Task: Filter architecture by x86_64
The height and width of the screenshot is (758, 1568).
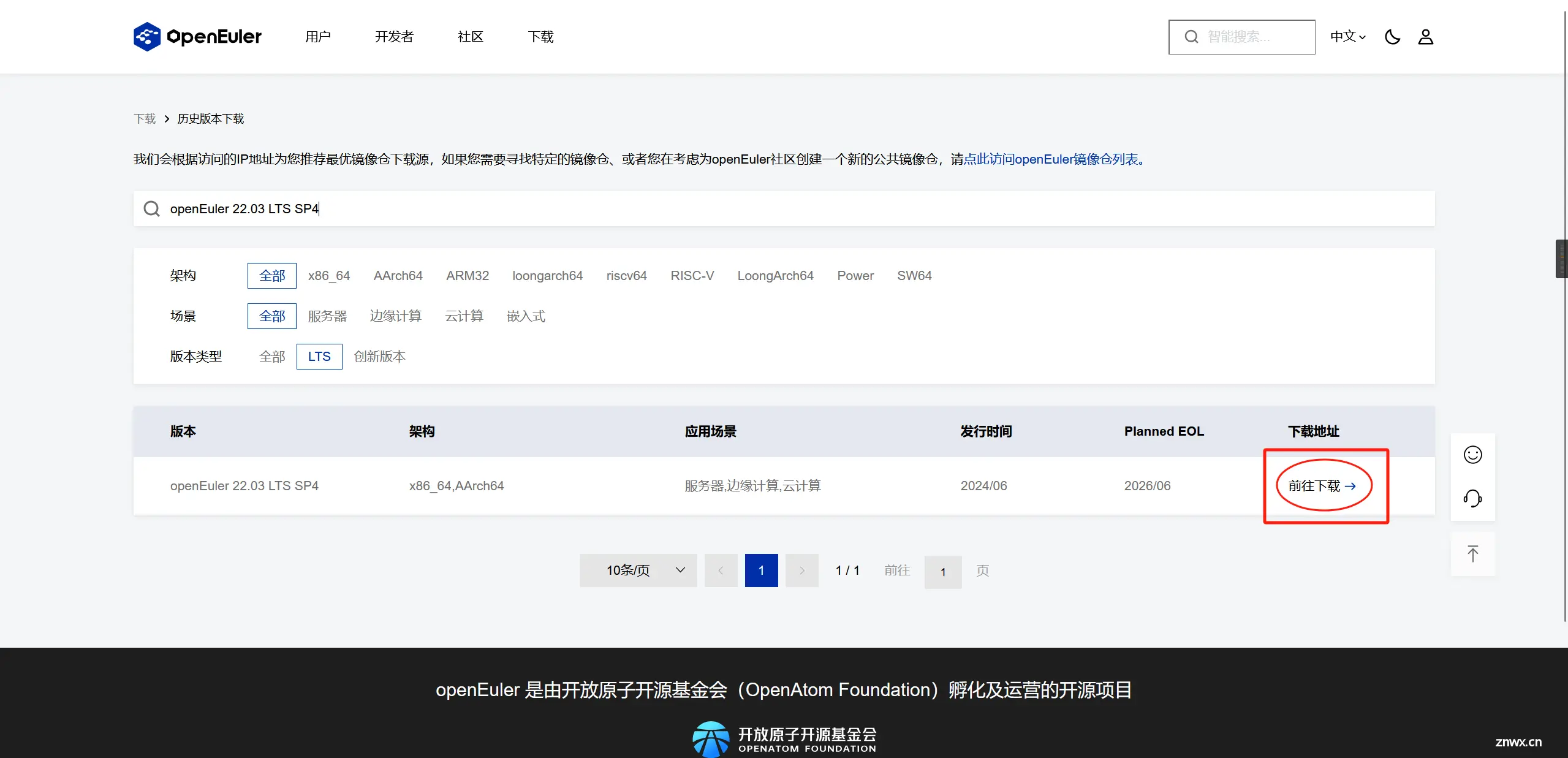Action: click(329, 276)
